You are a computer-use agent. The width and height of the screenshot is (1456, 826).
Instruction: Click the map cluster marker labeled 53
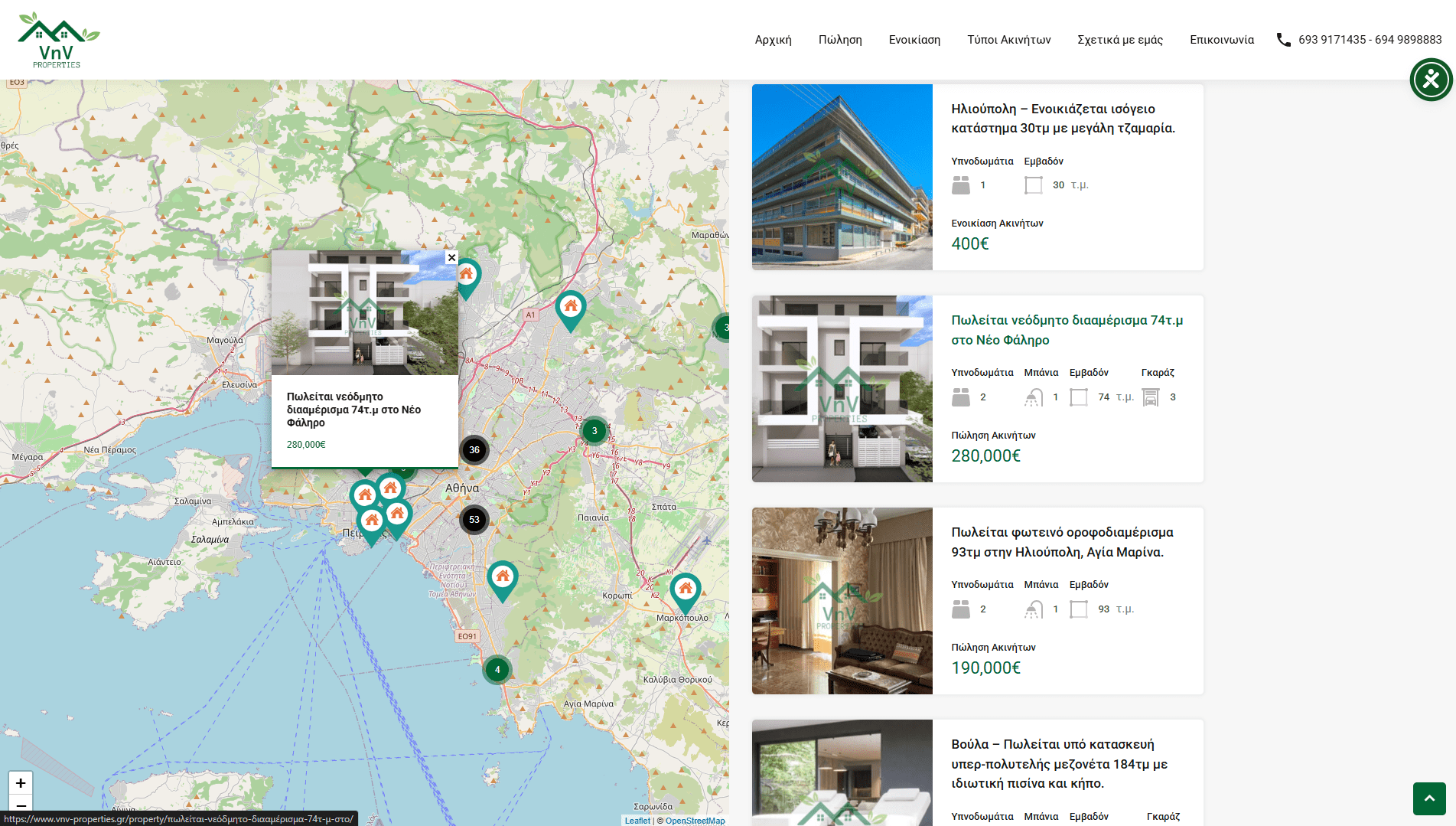pyautogui.click(x=474, y=520)
